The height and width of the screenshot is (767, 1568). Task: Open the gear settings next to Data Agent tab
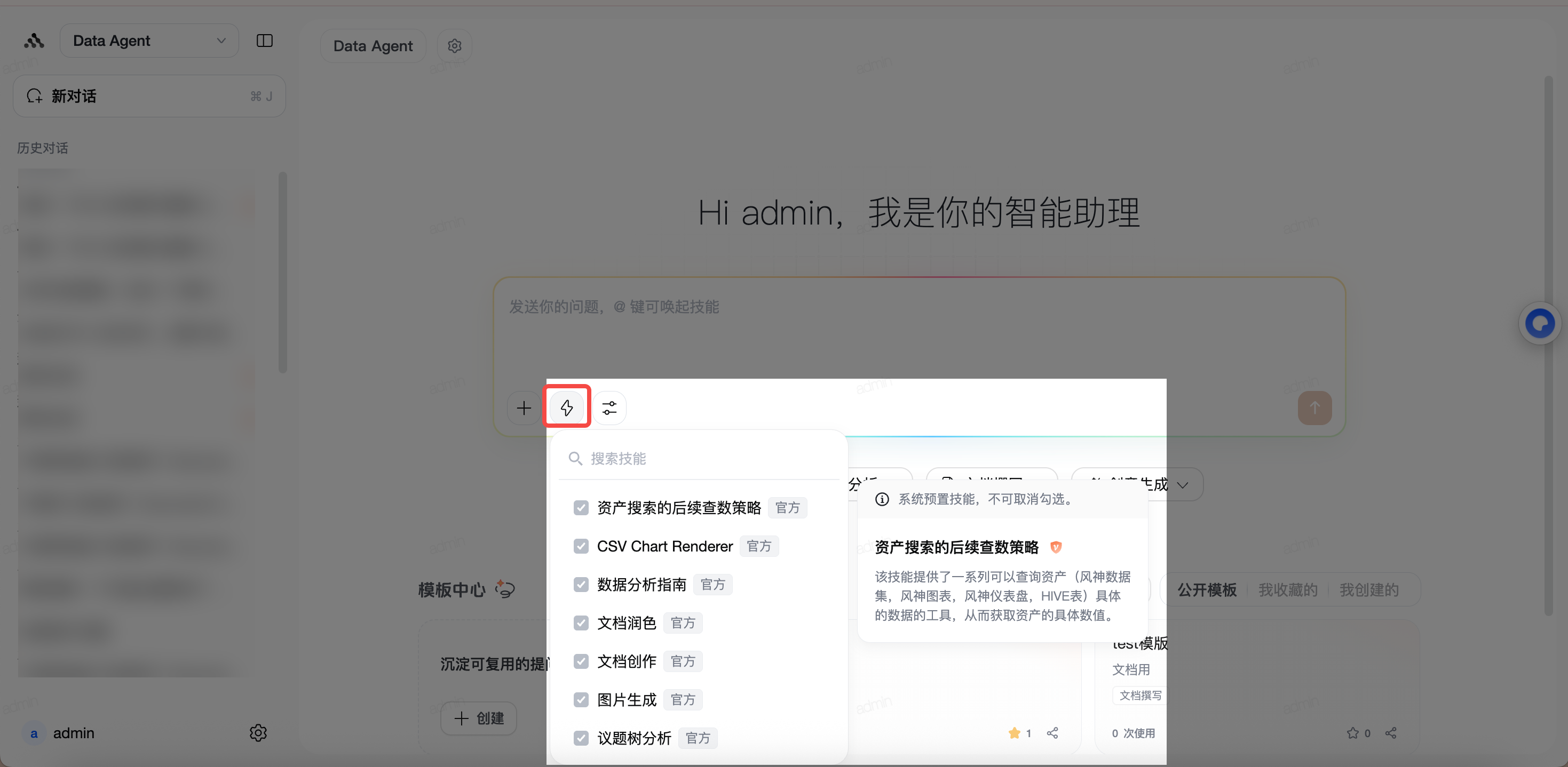click(455, 46)
